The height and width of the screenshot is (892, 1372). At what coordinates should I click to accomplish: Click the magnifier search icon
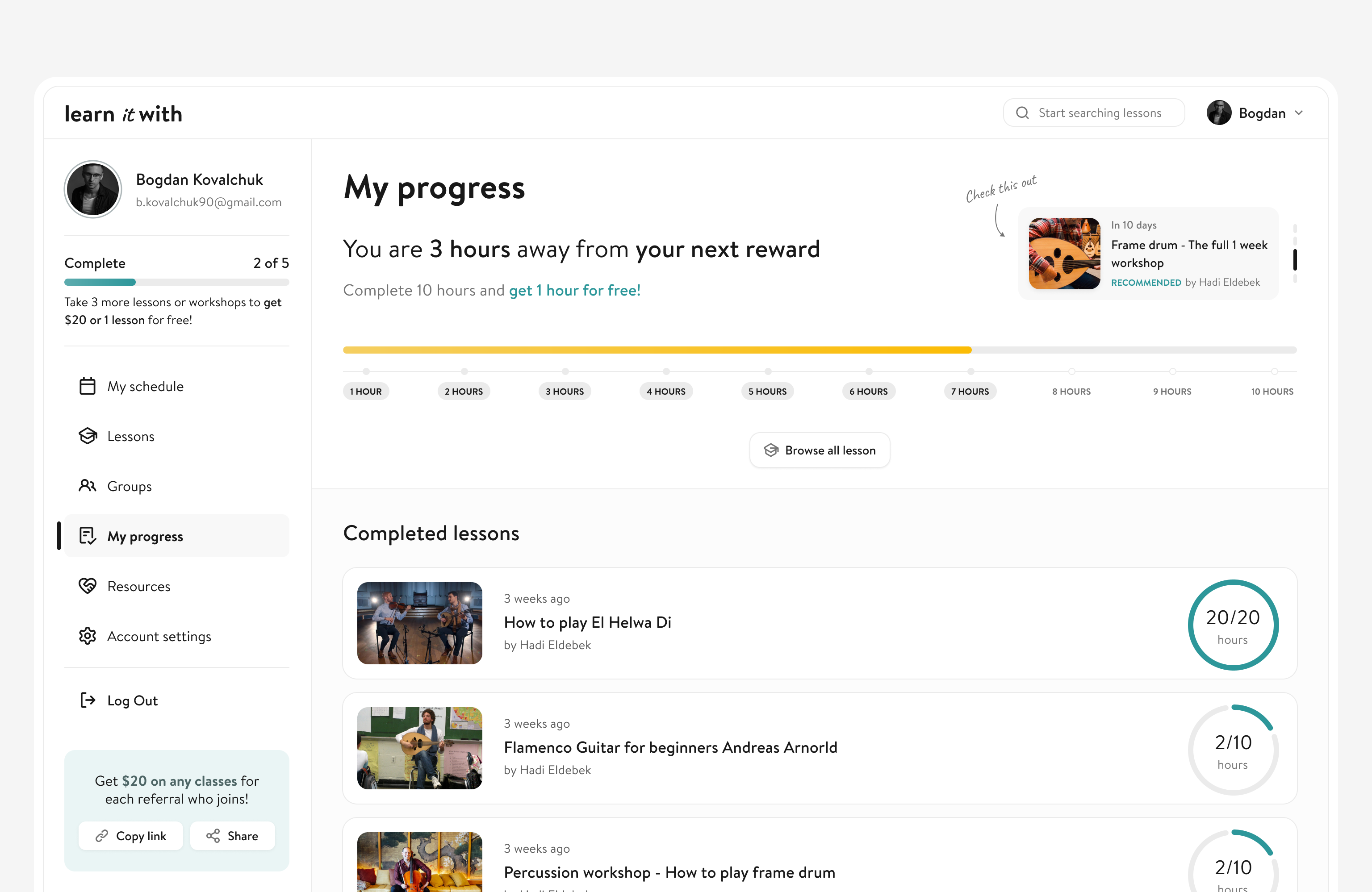coord(1022,113)
